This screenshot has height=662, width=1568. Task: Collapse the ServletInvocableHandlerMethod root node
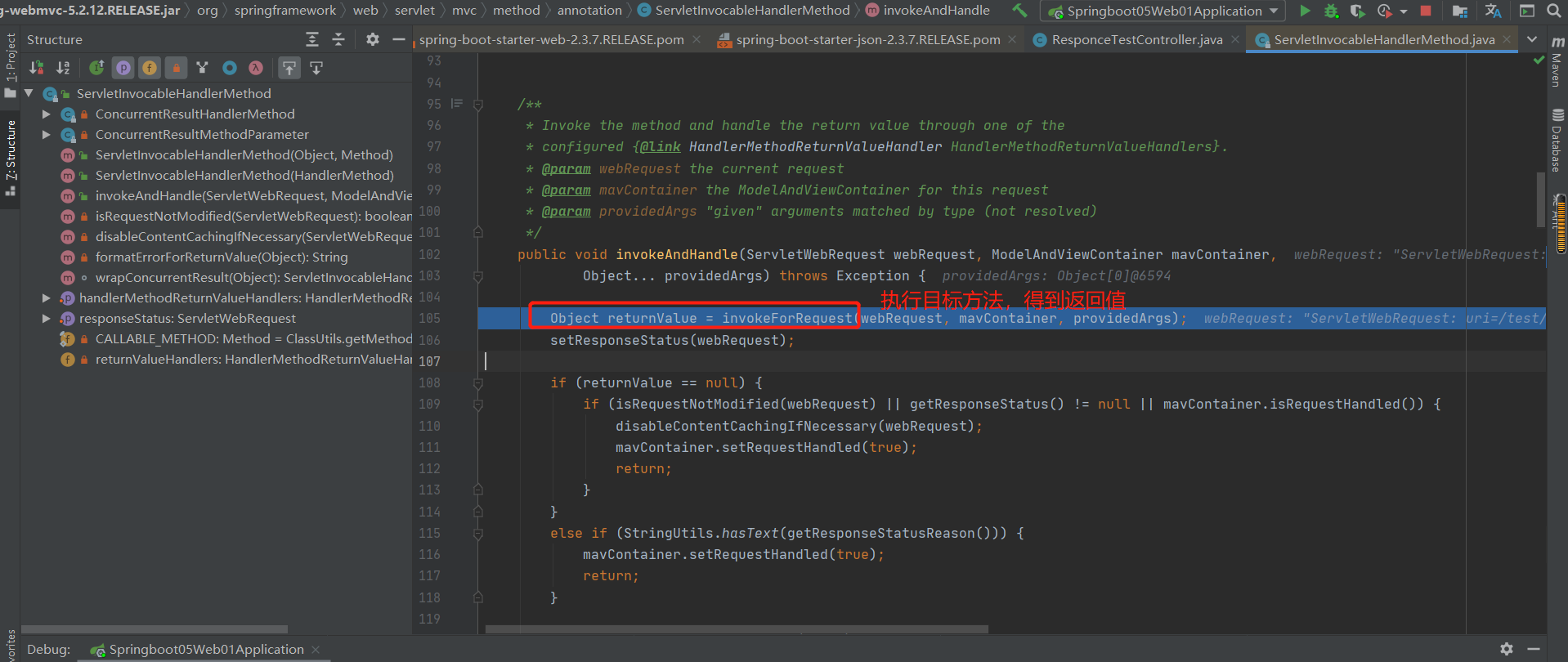click(29, 93)
